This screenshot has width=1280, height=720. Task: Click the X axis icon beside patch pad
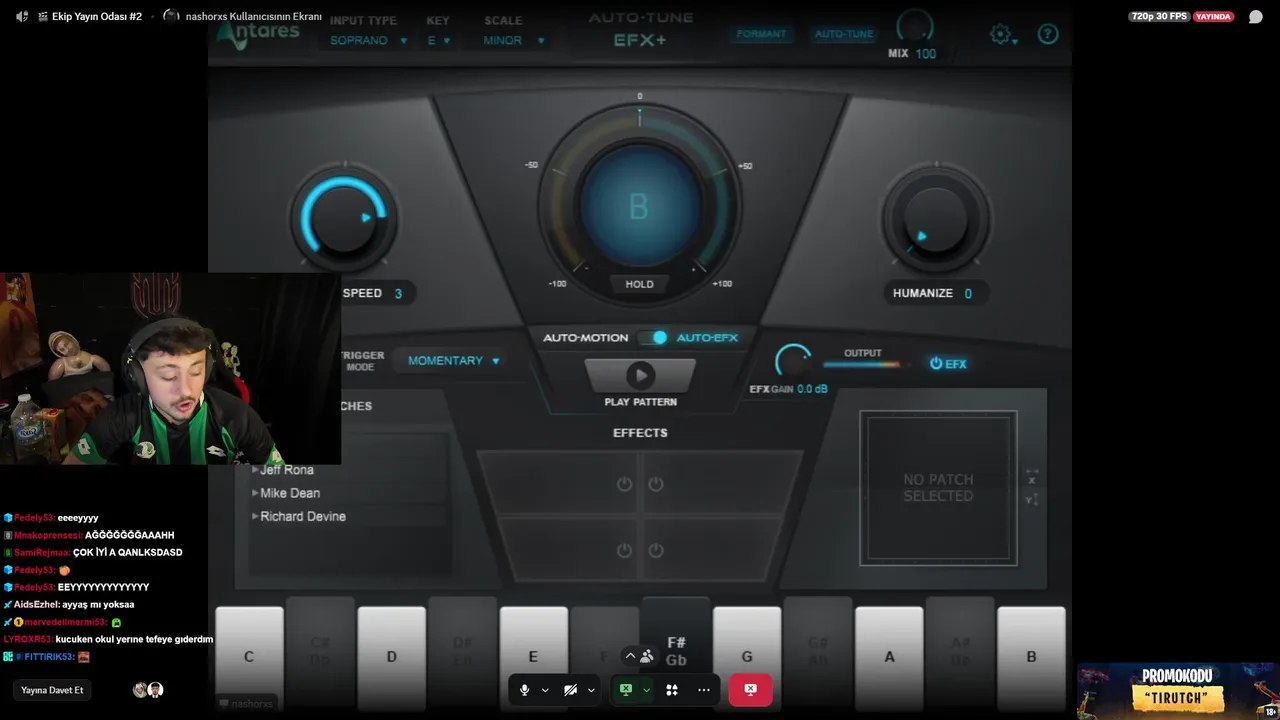click(1032, 476)
